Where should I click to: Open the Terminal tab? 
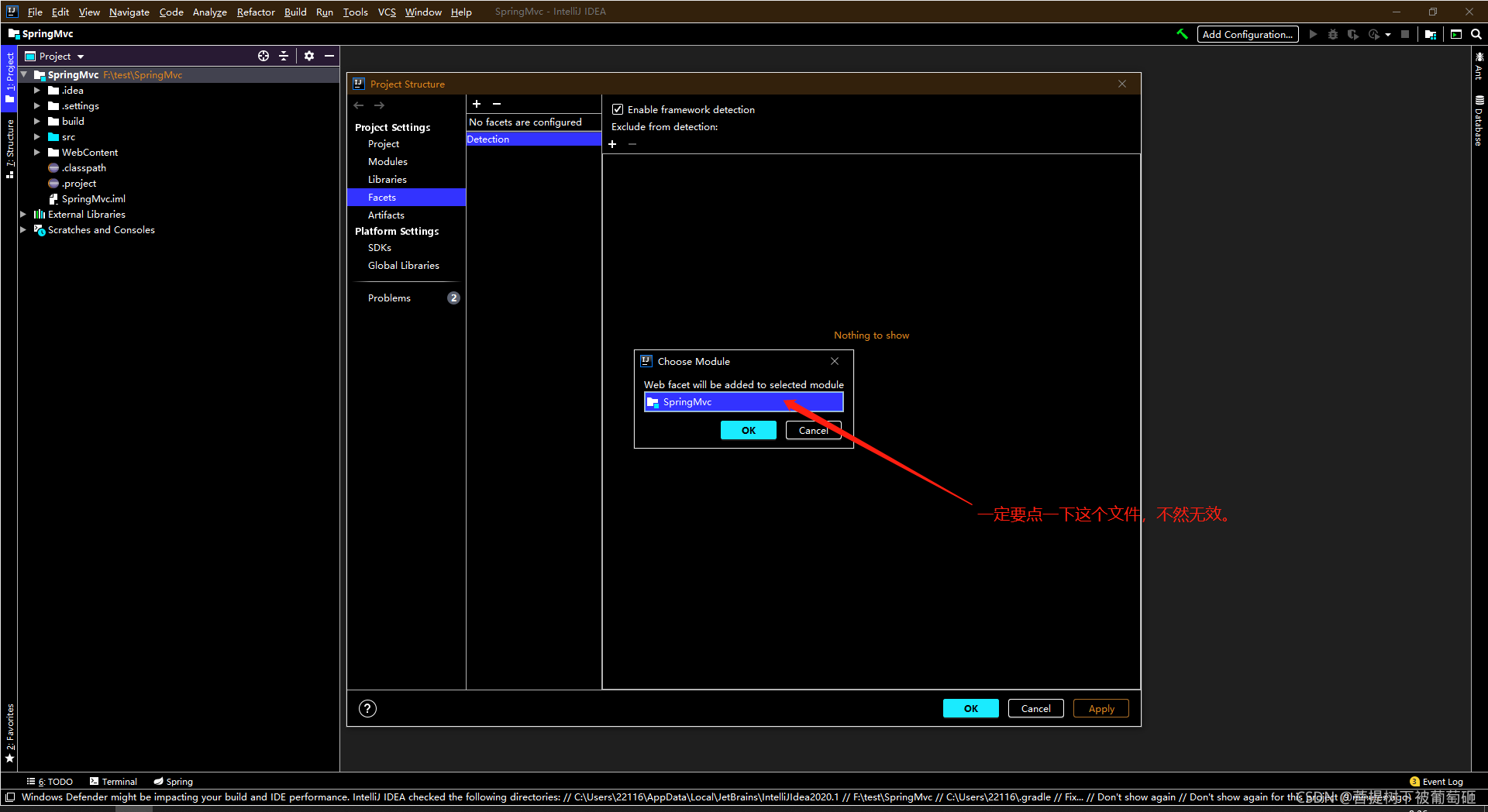tap(113, 782)
